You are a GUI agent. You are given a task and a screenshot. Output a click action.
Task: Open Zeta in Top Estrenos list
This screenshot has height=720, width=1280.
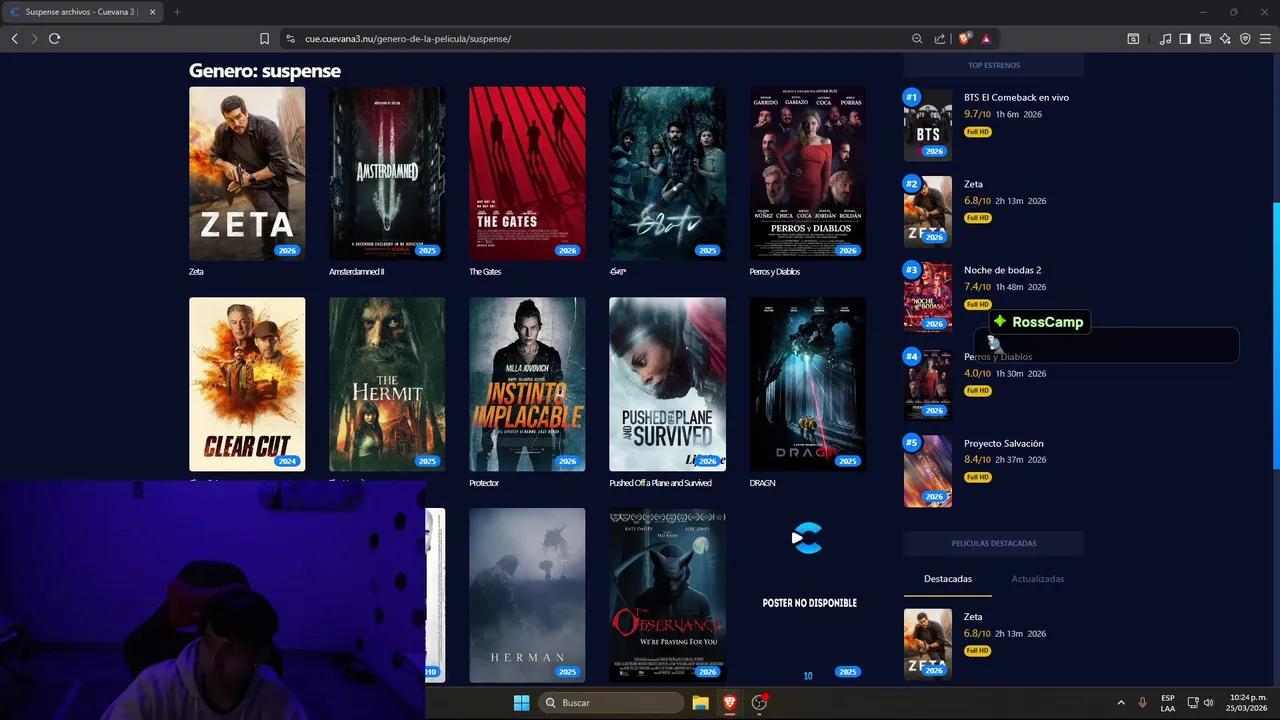pyautogui.click(x=973, y=184)
